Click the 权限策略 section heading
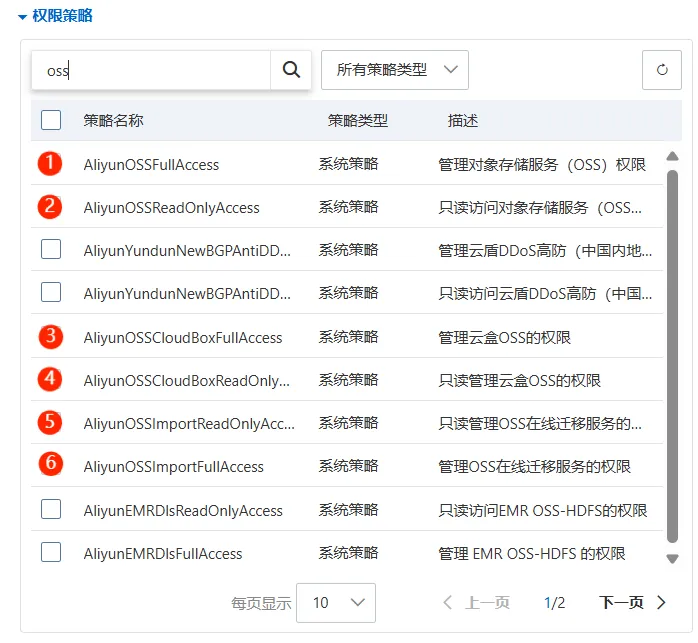The width and height of the screenshot is (698, 643). (x=62, y=16)
